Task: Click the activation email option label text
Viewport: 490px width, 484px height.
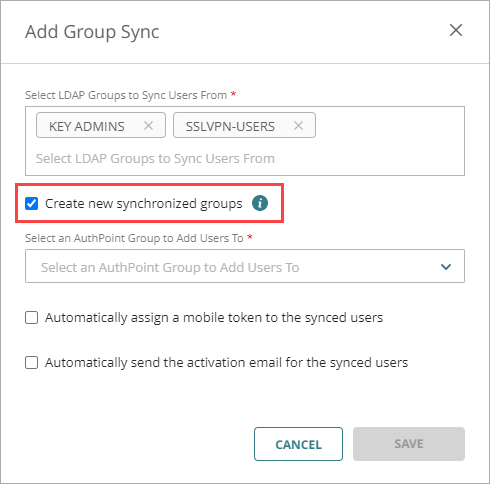Action: [227, 363]
